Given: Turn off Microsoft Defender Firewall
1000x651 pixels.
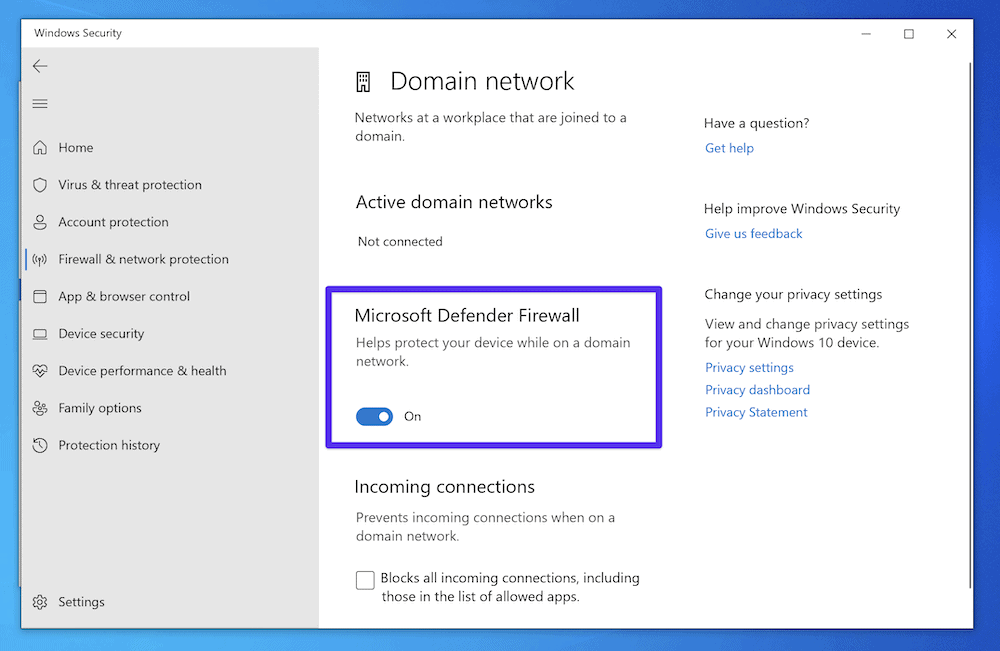Looking at the screenshot, I should tap(374, 416).
